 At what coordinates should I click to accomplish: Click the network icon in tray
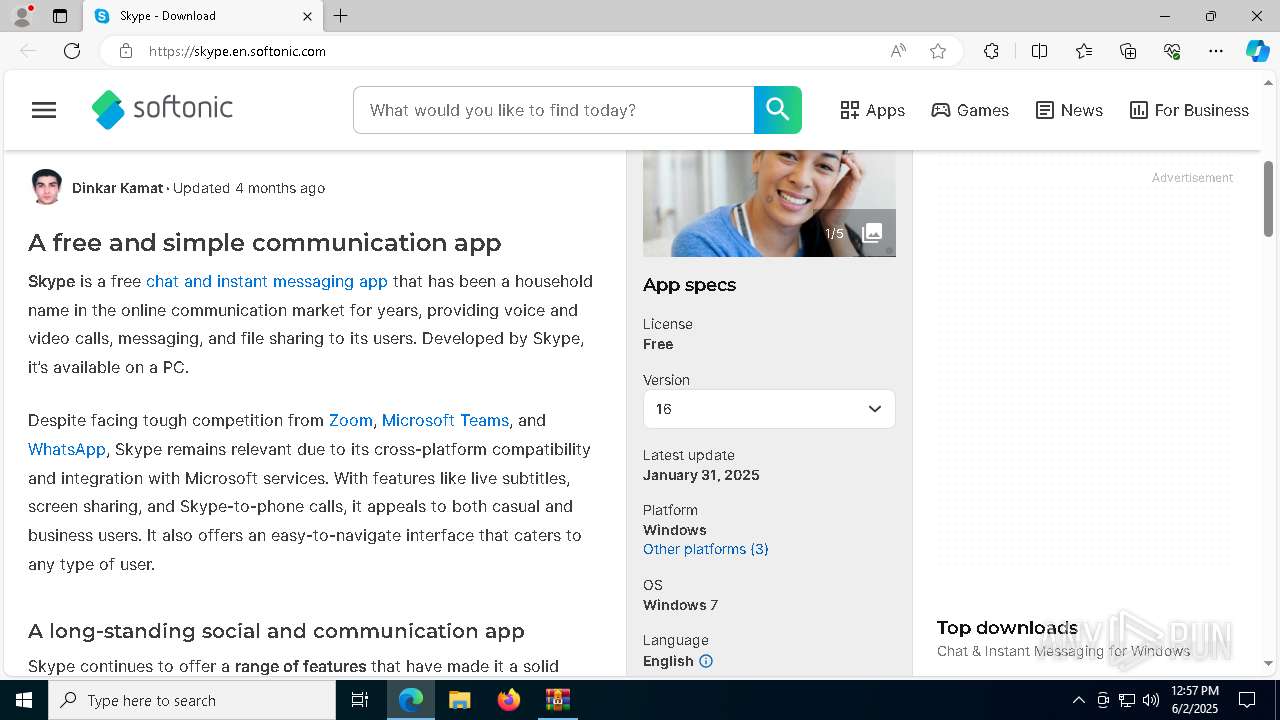click(x=1127, y=700)
